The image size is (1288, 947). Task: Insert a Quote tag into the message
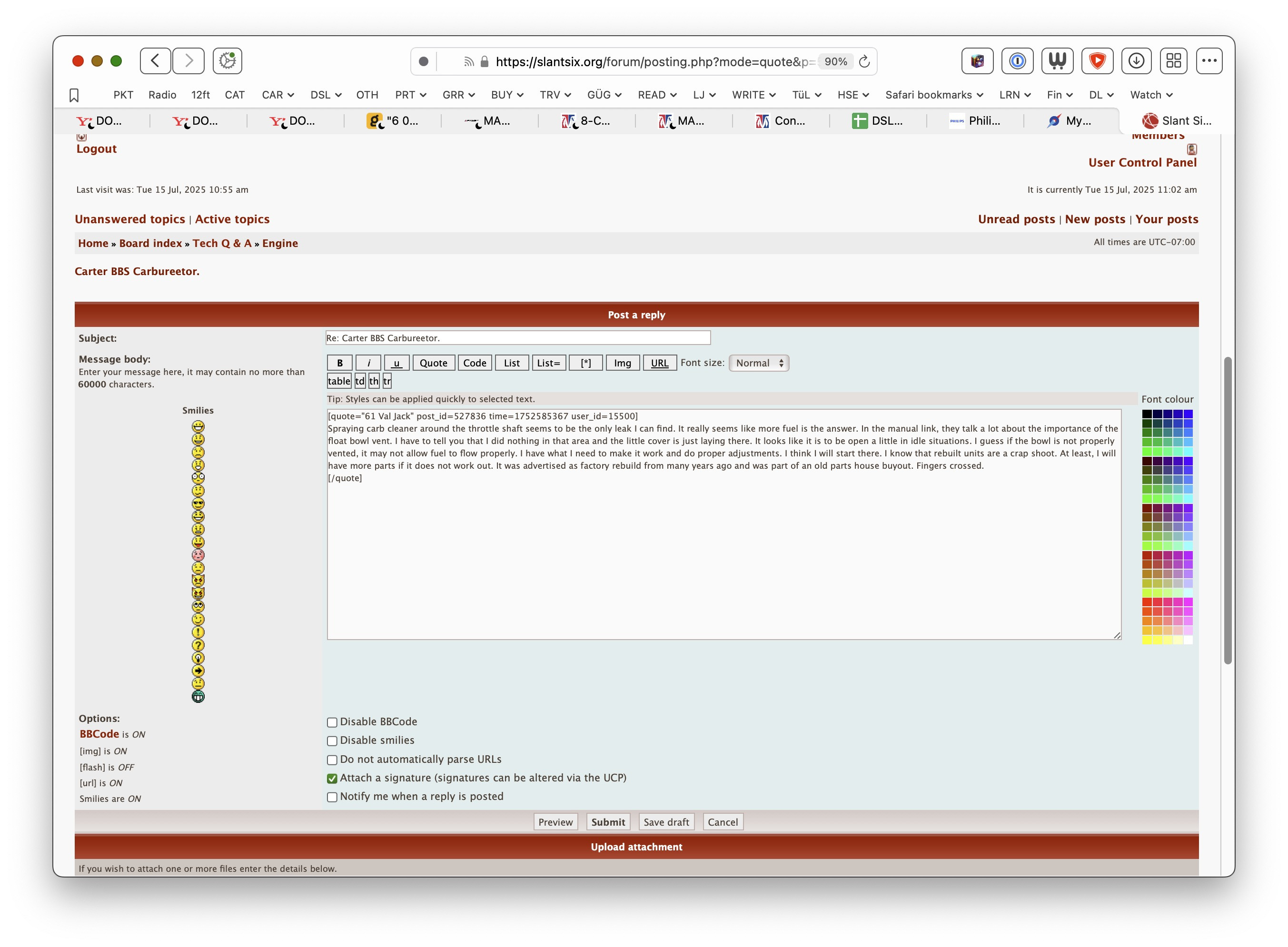(433, 362)
